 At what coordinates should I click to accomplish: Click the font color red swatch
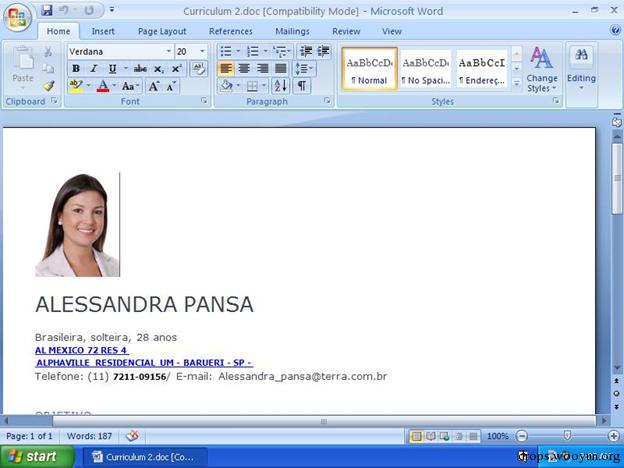coord(102,86)
